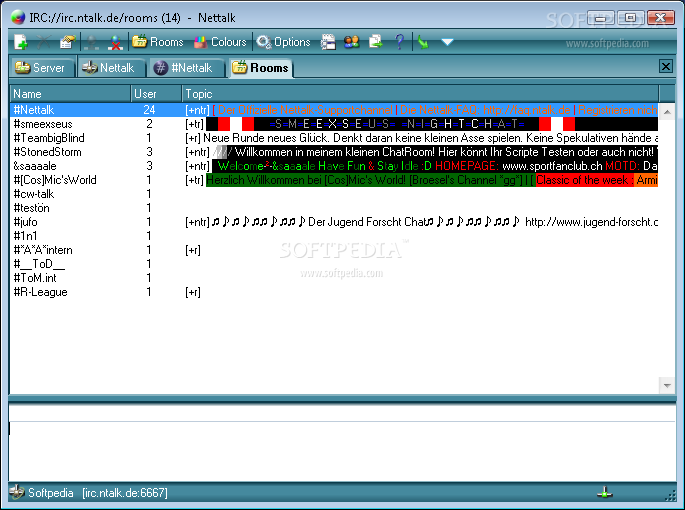Viewport: 685px width, 510px height.
Task: Sort the list by User column
Action: click(156, 94)
